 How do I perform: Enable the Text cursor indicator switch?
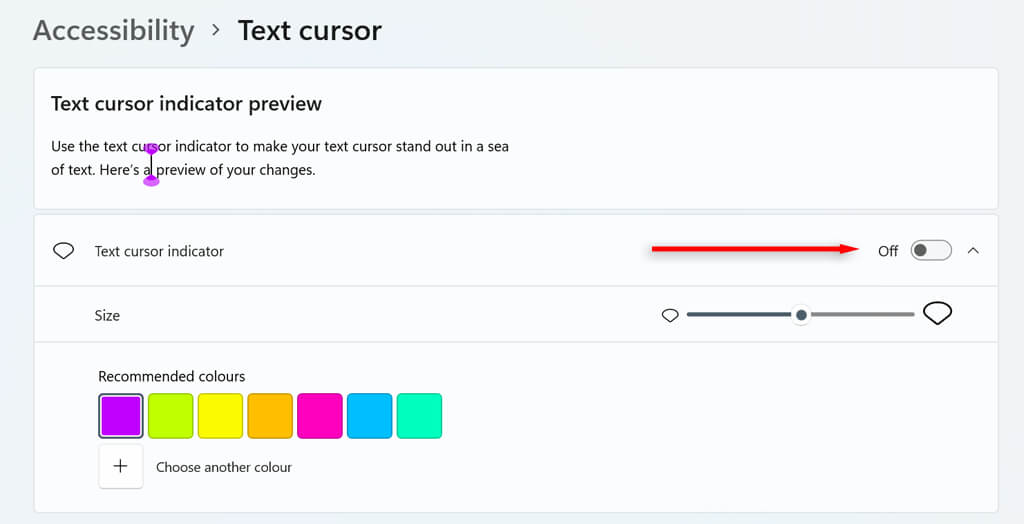click(x=930, y=250)
